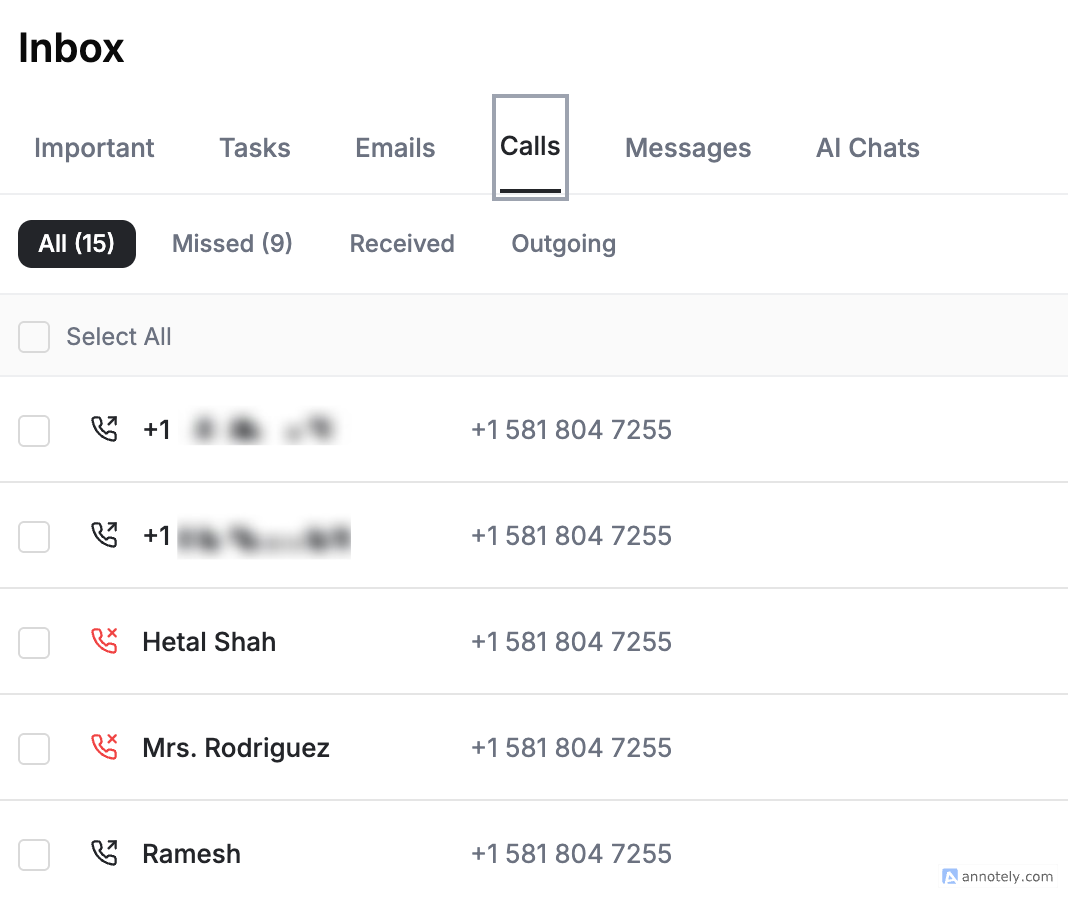Select the All (15) filter pill
1068x898 pixels.
click(77, 244)
